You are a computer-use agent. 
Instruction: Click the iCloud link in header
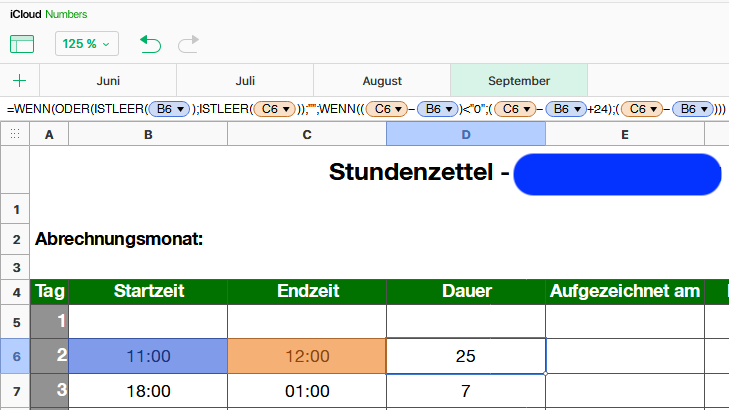24,15
